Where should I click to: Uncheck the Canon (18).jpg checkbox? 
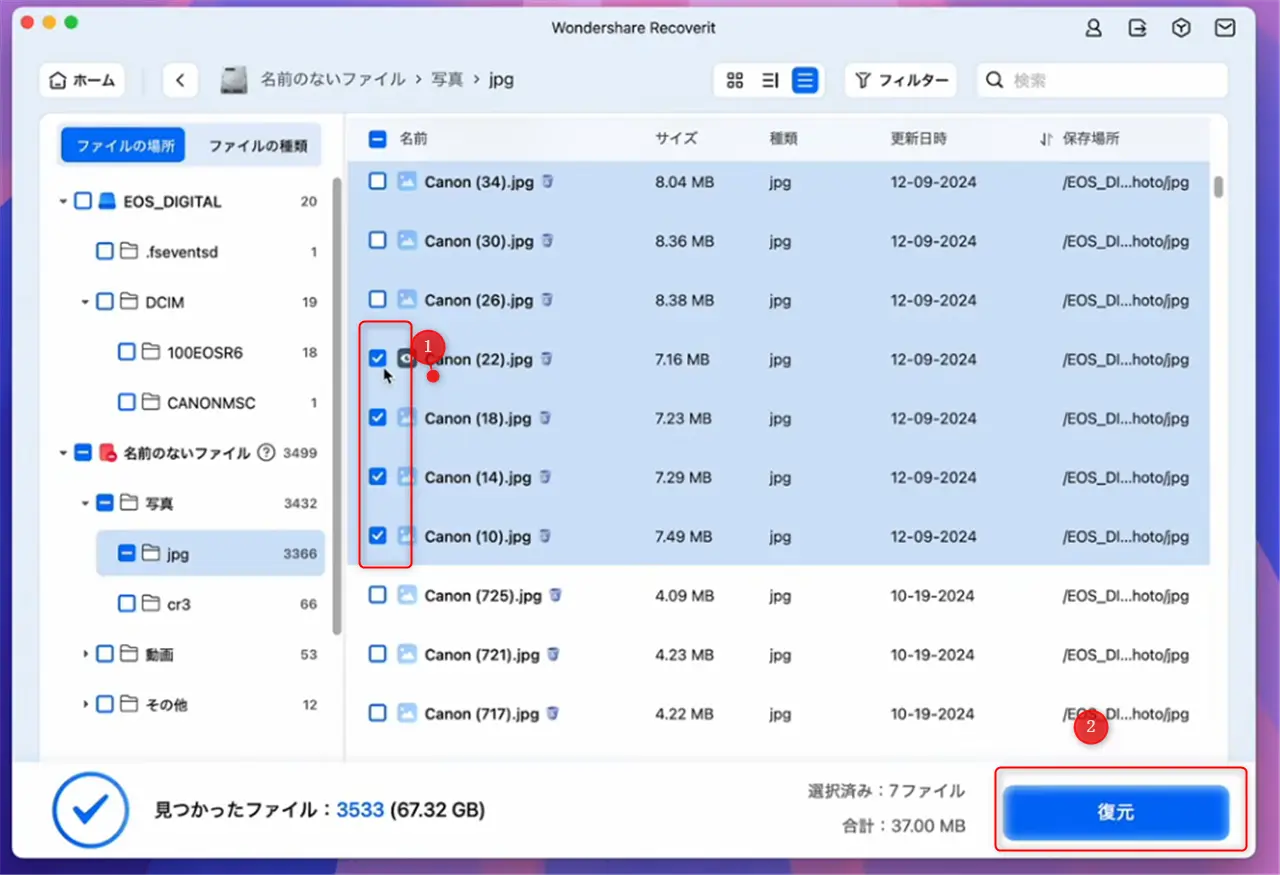tap(377, 418)
